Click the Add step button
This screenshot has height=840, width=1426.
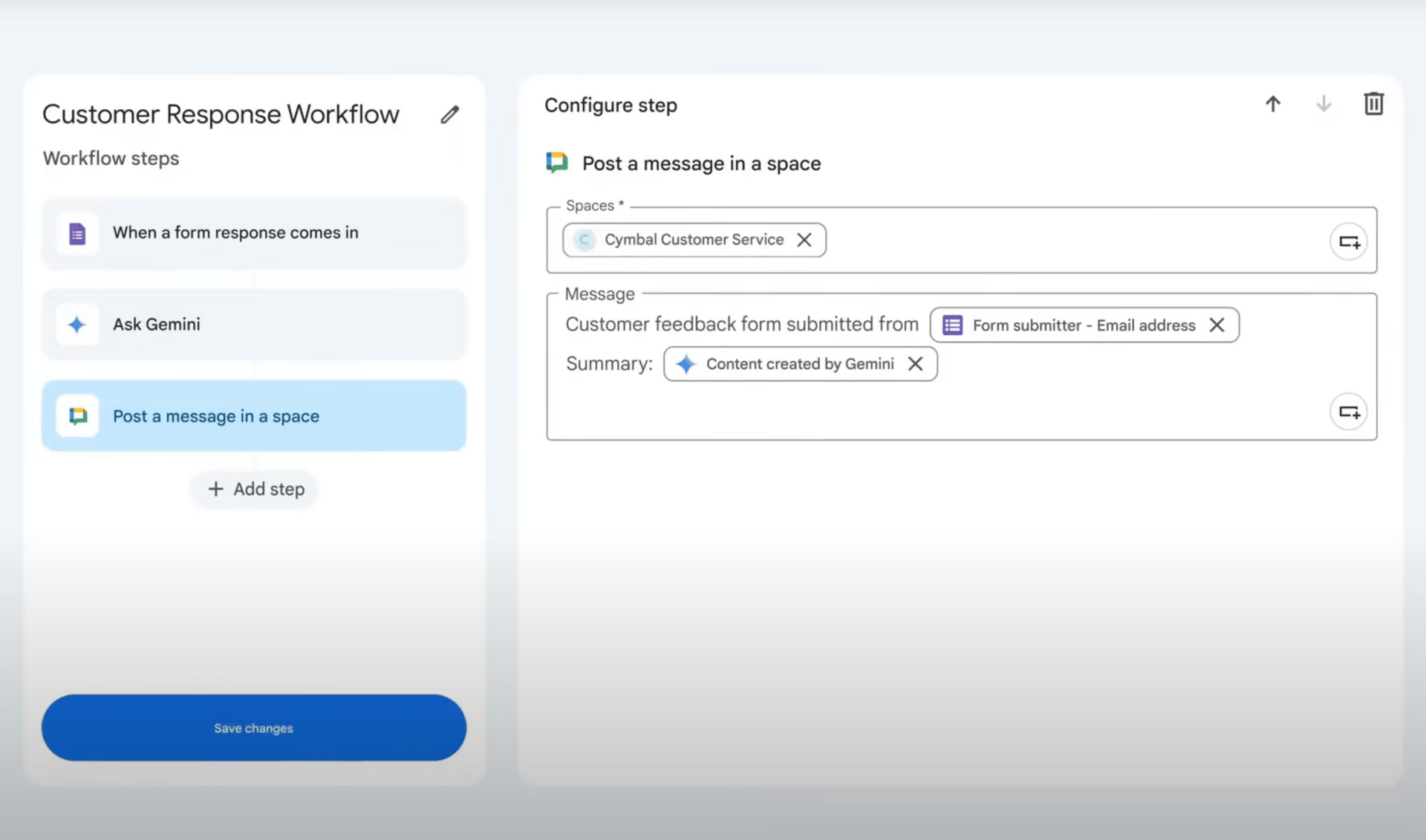click(x=255, y=489)
